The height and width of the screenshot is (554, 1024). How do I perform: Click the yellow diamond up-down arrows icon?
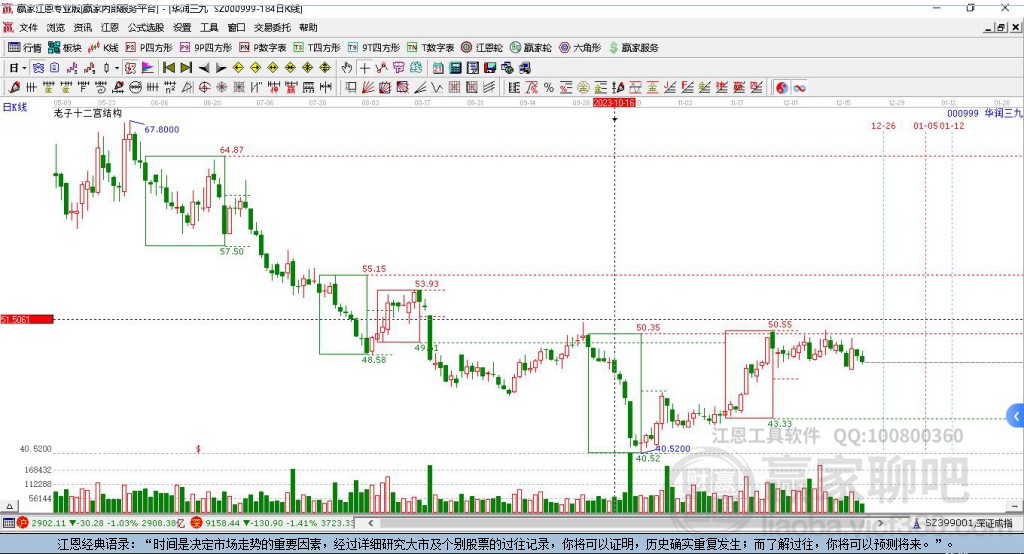point(325,68)
